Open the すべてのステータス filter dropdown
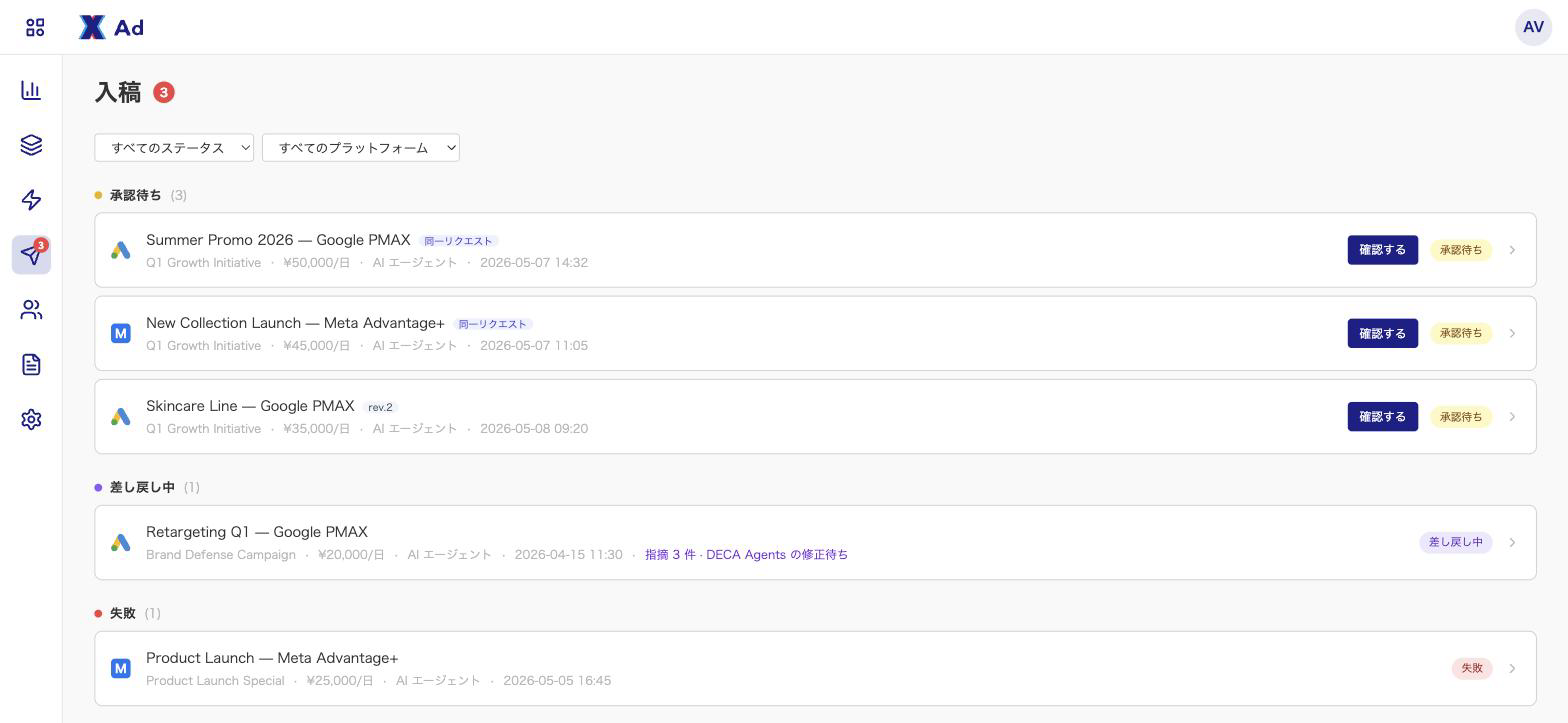This screenshot has width=1568, height=723. pyautogui.click(x=174, y=148)
